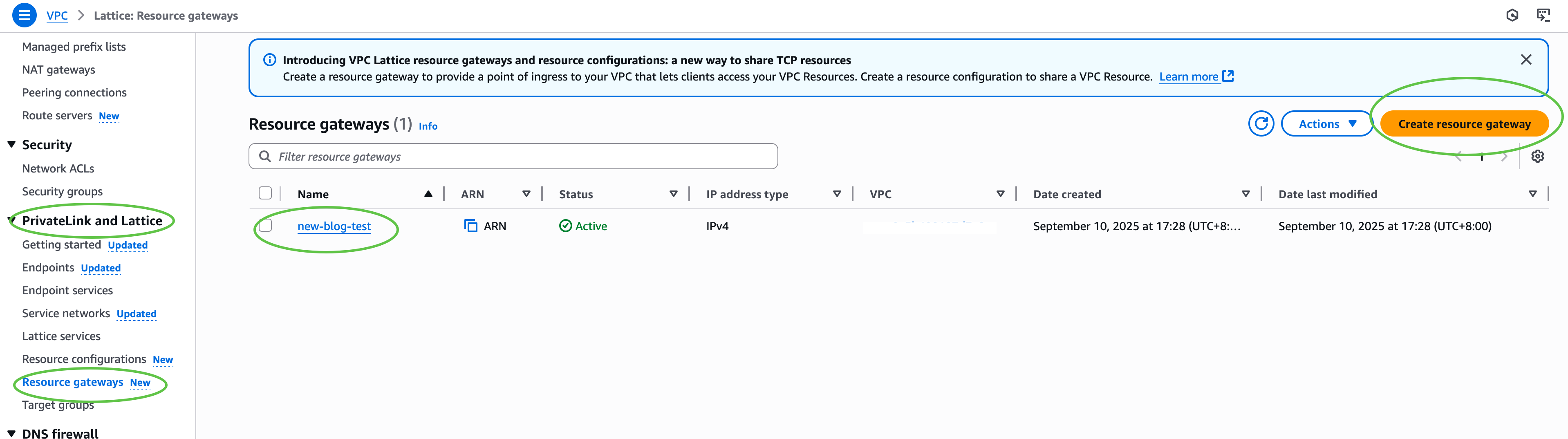This screenshot has width=1568, height=439.
Task: Open table preferences gear icon
Action: point(1538,157)
